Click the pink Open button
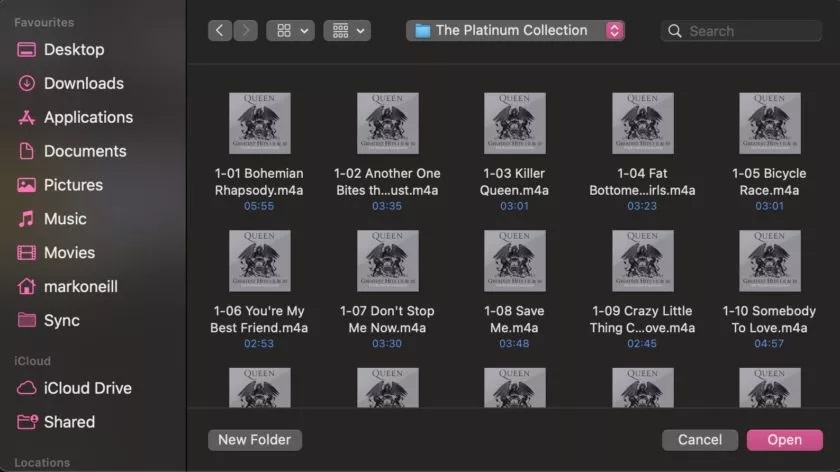 pyautogui.click(x=785, y=440)
